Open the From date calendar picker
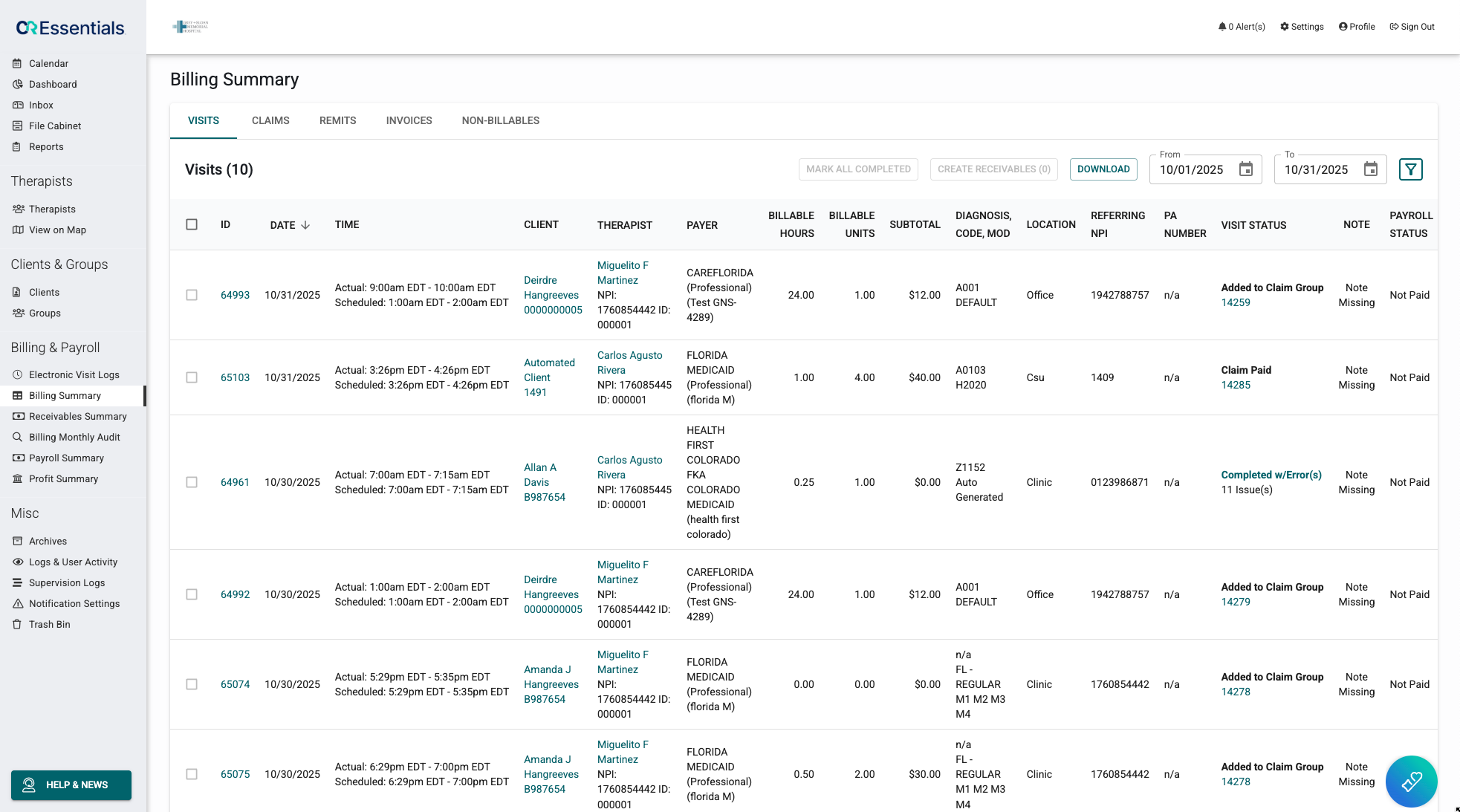Viewport: 1460px width, 812px height. [x=1246, y=169]
